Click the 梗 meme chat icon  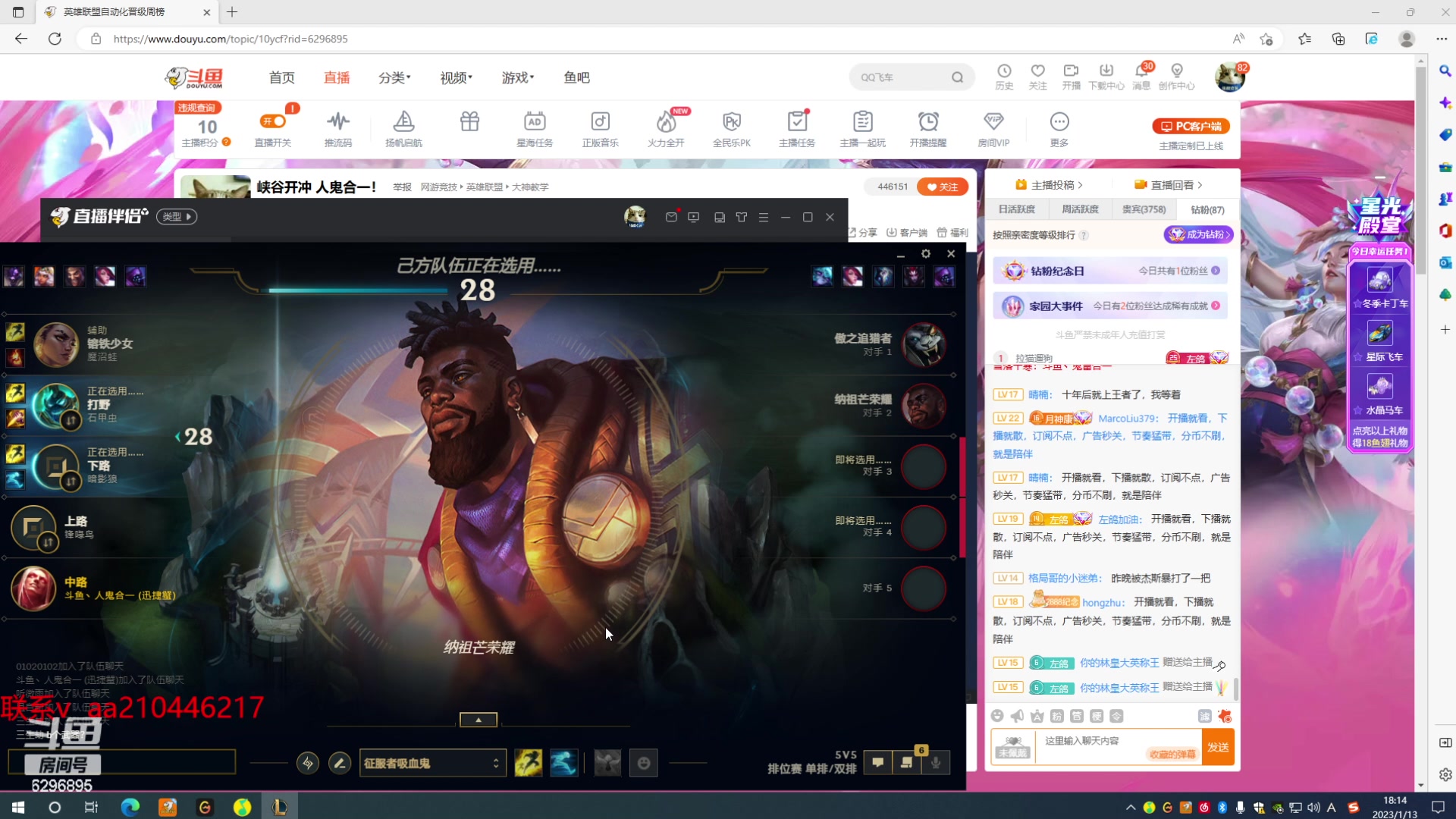coord(1097,716)
